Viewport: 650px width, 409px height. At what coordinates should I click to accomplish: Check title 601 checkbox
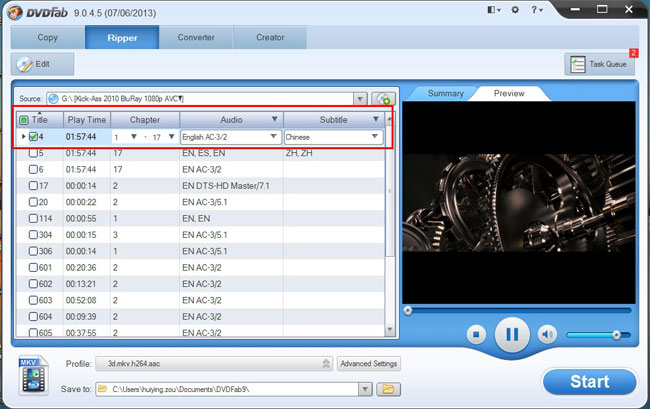tap(34, 267)
